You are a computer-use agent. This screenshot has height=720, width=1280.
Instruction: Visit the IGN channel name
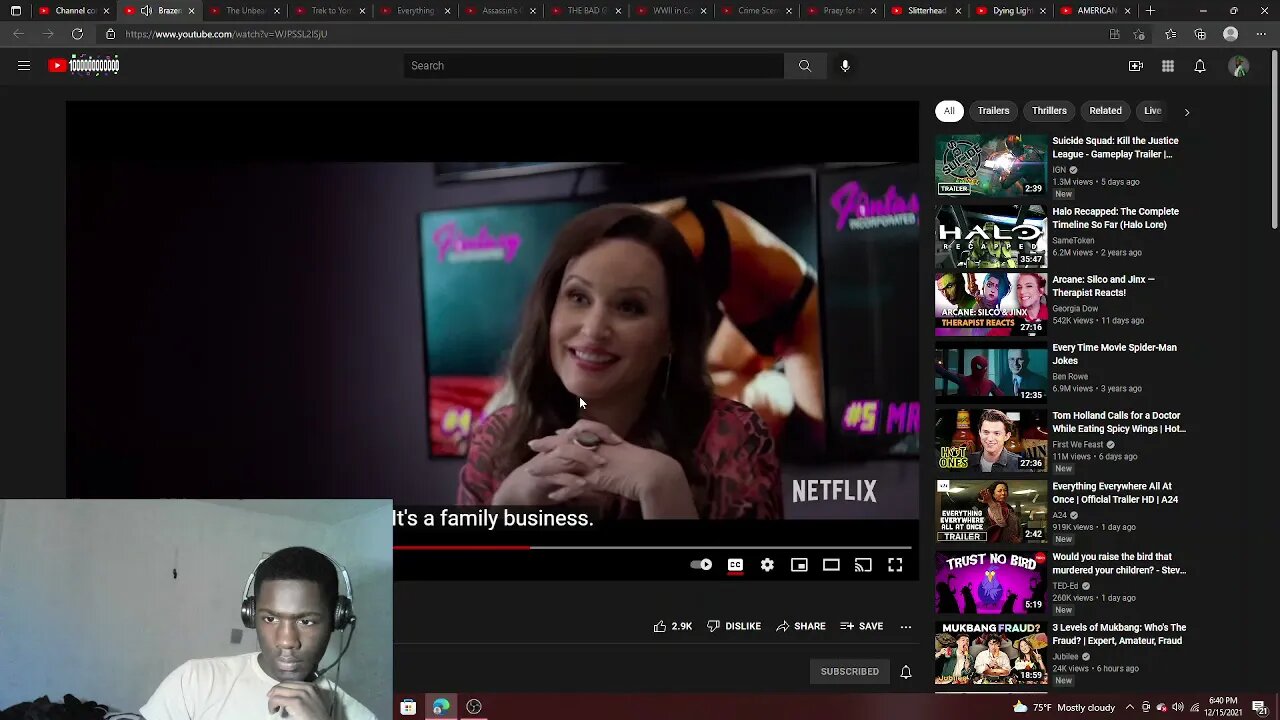click(x=1059, y=170)
